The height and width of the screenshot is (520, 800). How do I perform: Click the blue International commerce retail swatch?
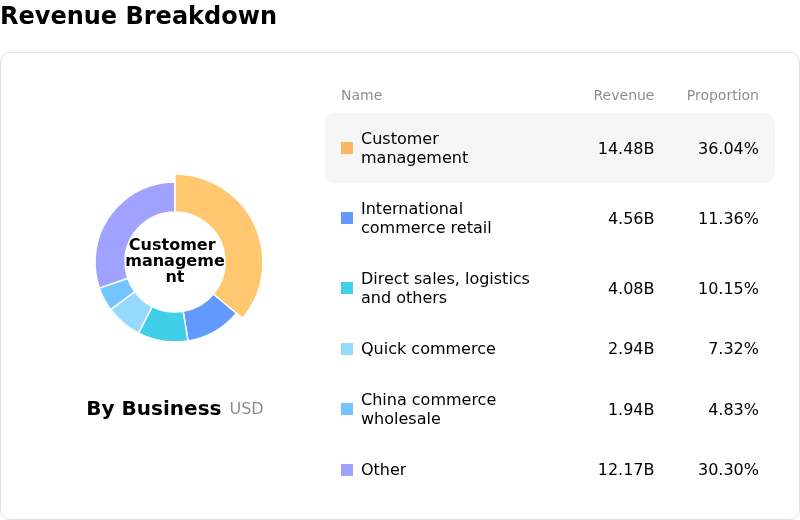(347, 218)
